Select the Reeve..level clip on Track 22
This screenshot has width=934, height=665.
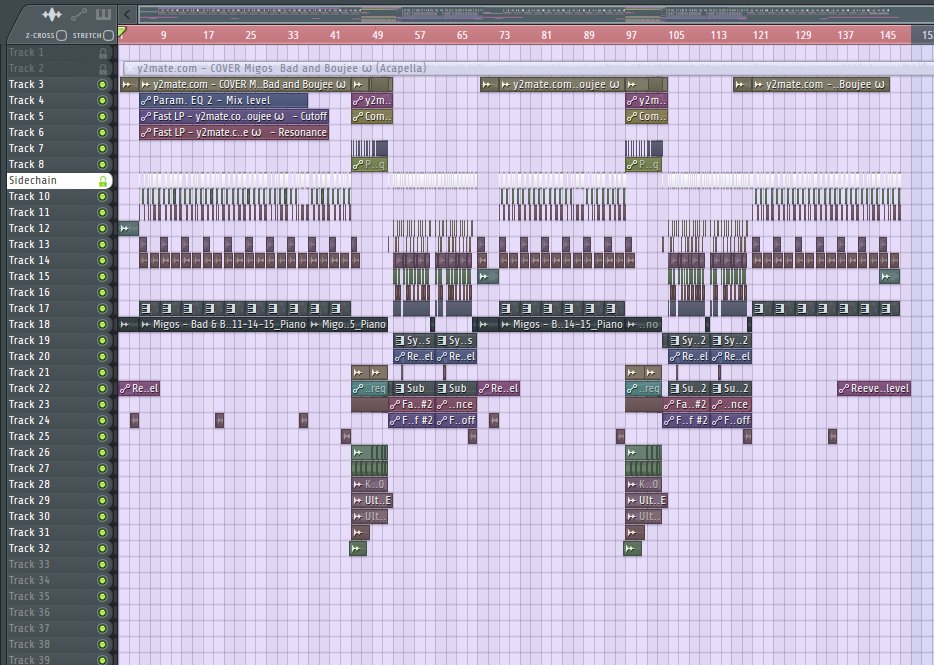click(x=874, y=389)
